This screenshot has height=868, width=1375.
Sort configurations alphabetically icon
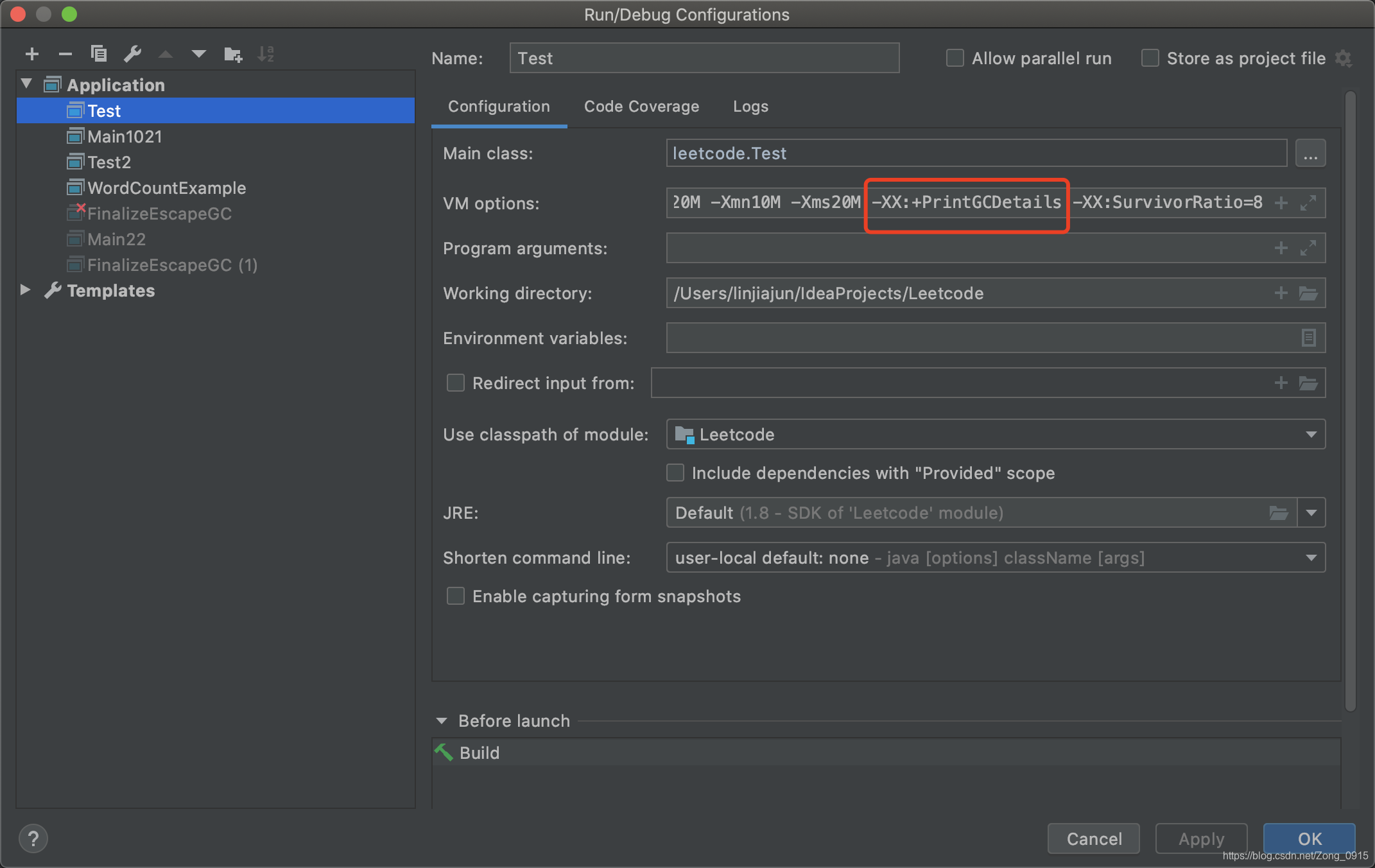click(266, 54)
